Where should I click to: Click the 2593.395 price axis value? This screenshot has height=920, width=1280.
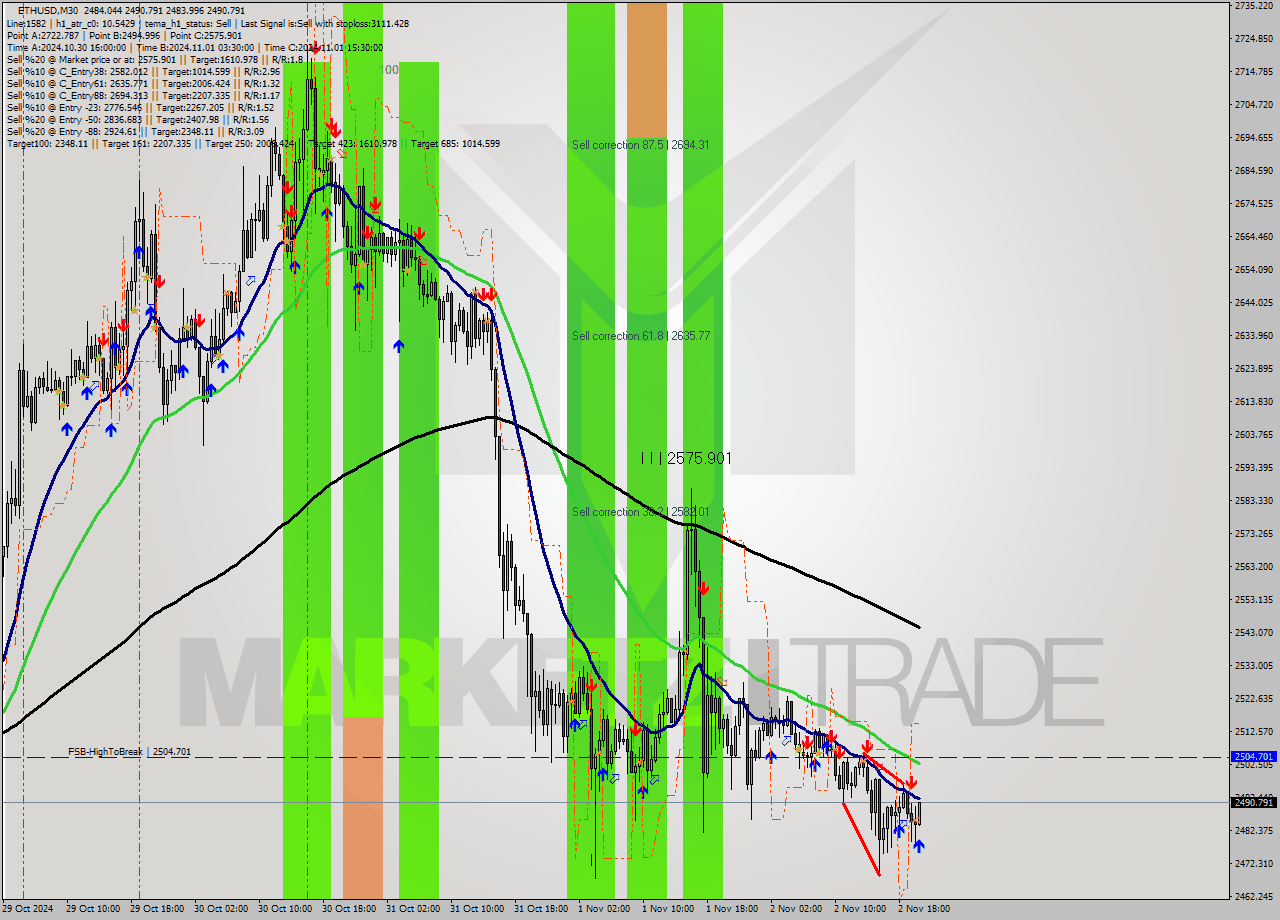(x=1254, y=468)
